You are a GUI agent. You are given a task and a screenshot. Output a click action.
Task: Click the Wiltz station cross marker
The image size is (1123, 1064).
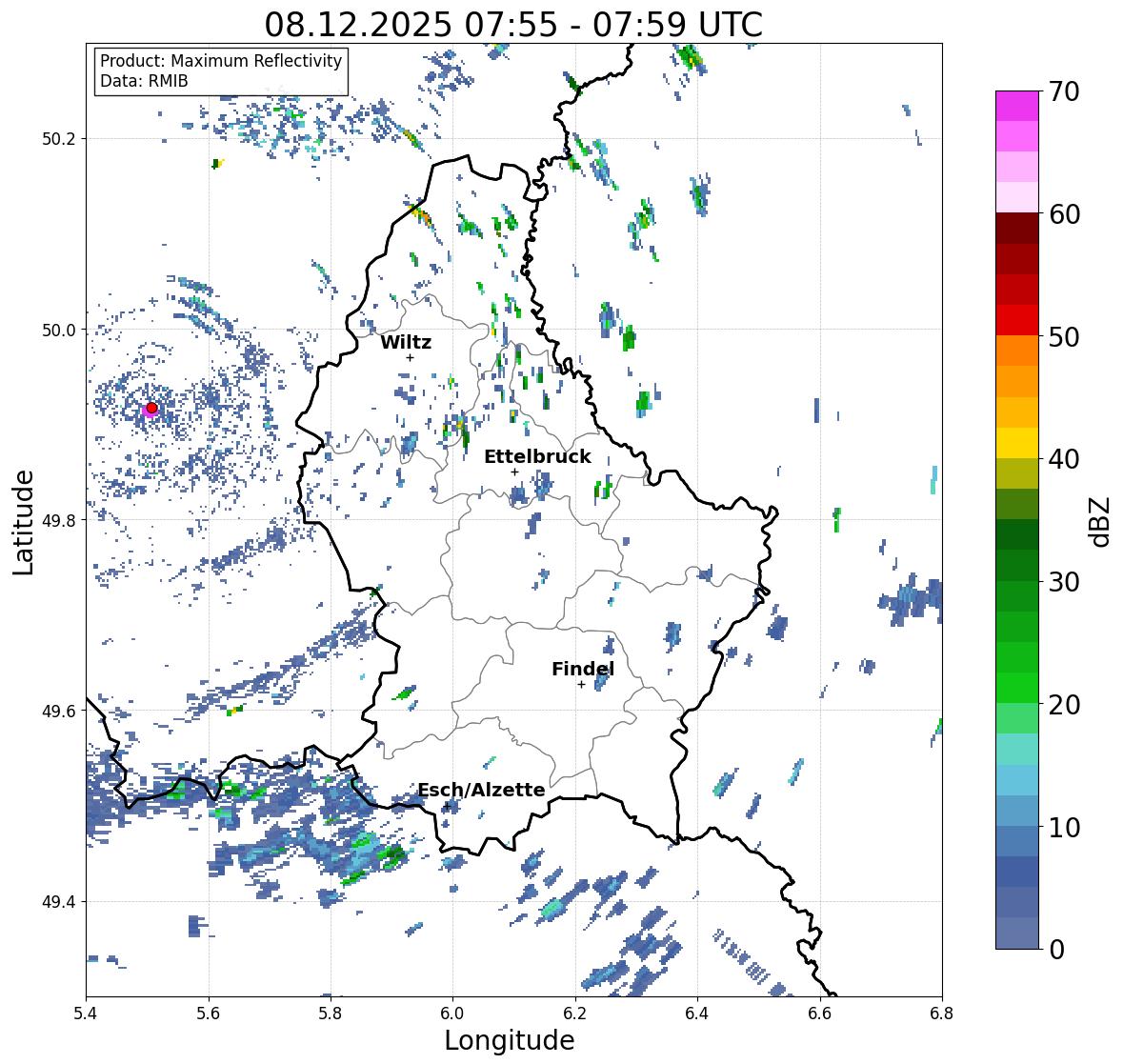[410, 358]
